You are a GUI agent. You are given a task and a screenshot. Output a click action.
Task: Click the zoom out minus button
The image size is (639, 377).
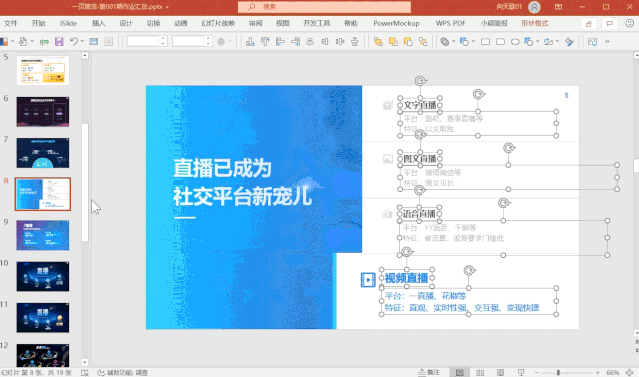(537, 373)
